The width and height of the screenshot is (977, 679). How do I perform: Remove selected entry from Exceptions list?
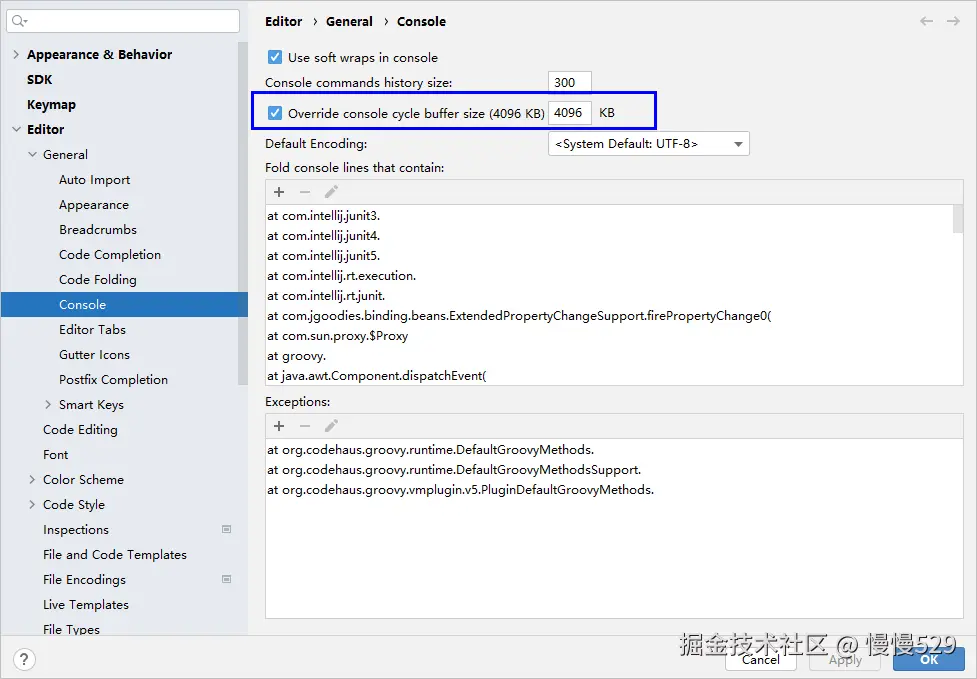(x=305, y=426)
